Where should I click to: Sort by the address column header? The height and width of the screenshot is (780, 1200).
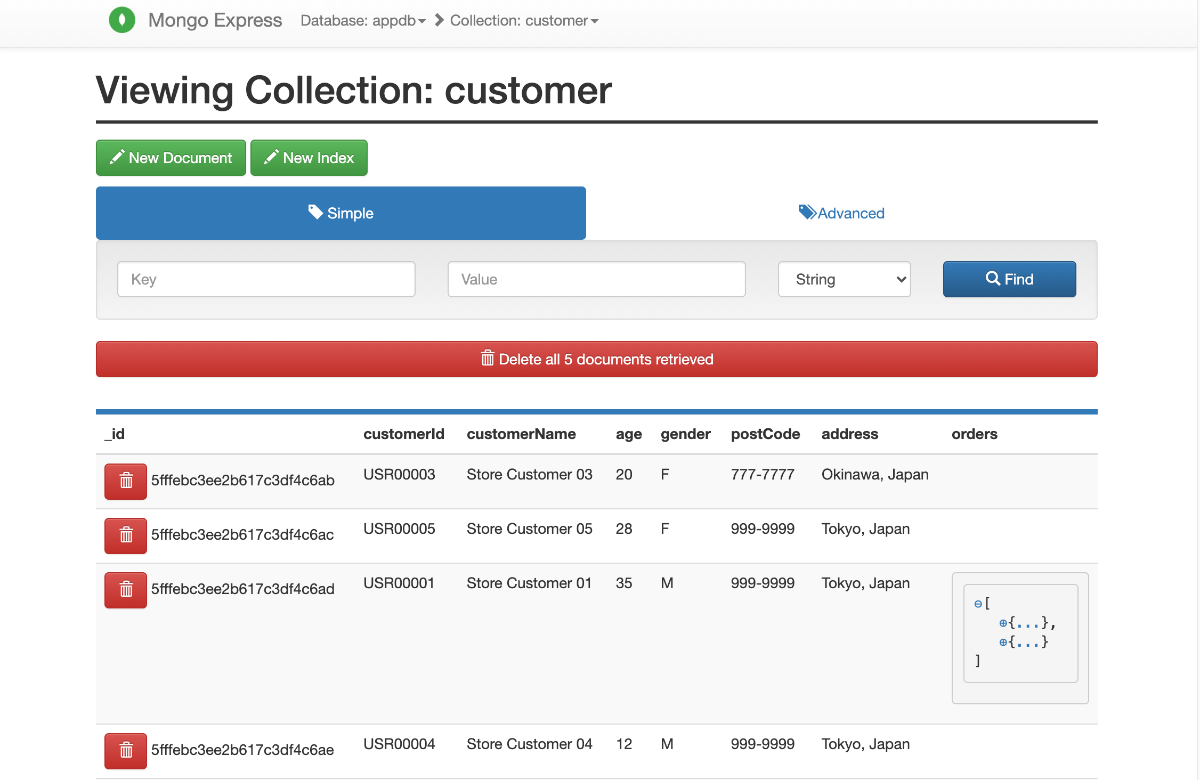pos(850,434)
